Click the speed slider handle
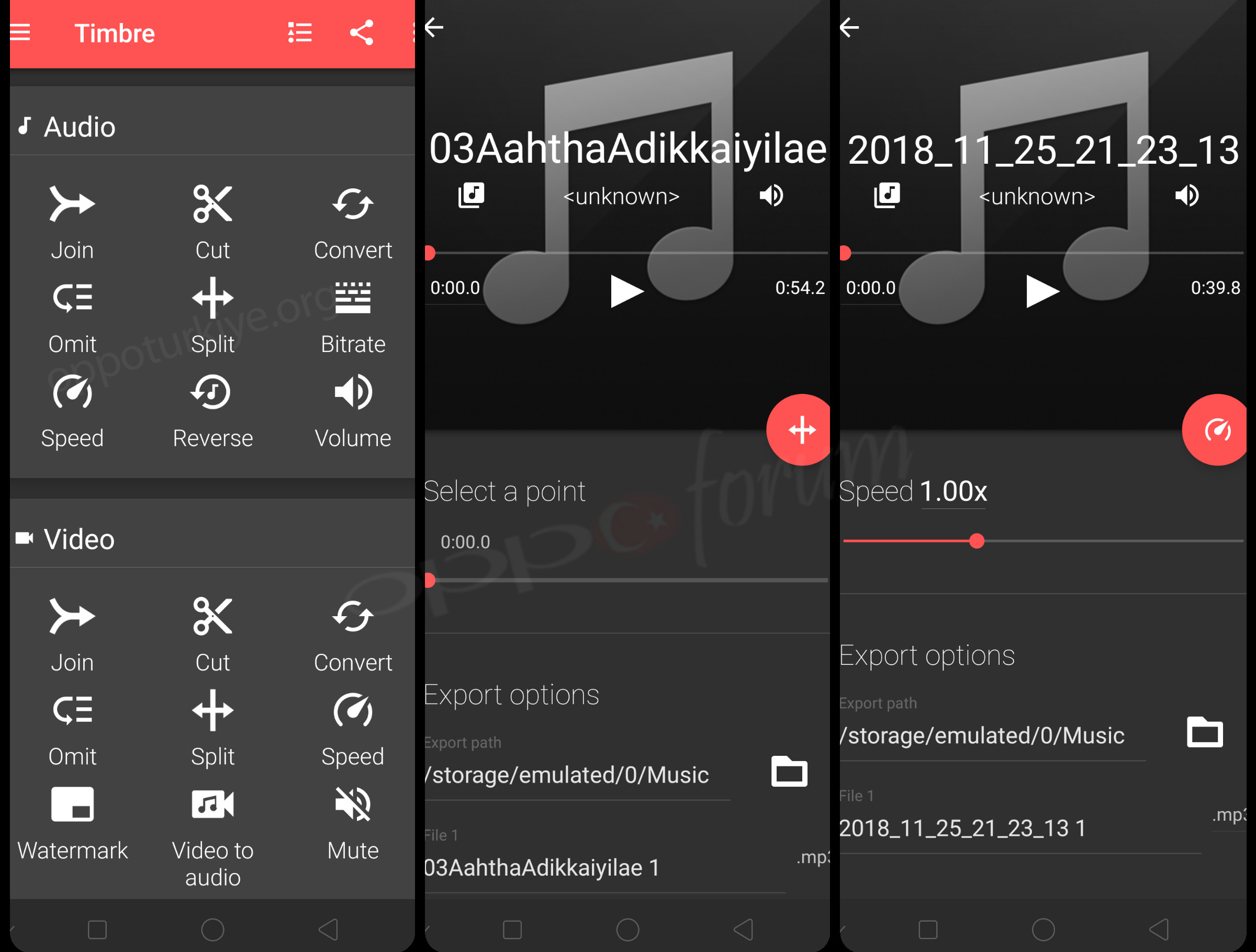This screenshot has height=952, width=1256. [977, 541]
